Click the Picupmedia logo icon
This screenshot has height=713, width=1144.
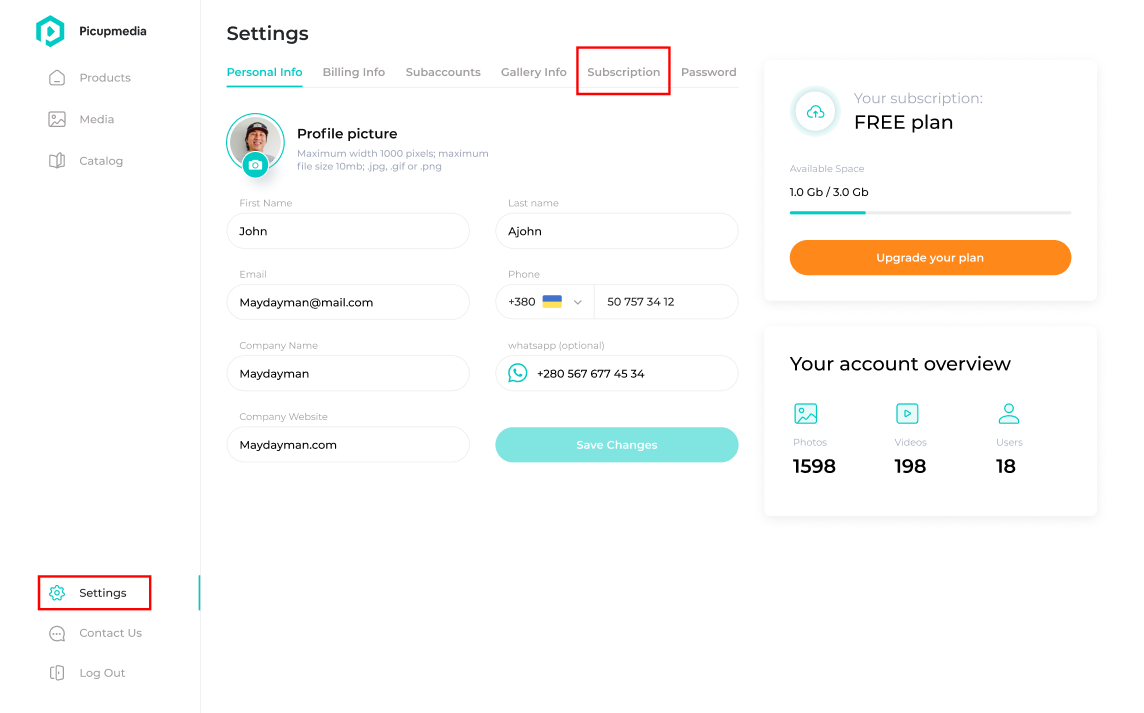coord(50,32)
